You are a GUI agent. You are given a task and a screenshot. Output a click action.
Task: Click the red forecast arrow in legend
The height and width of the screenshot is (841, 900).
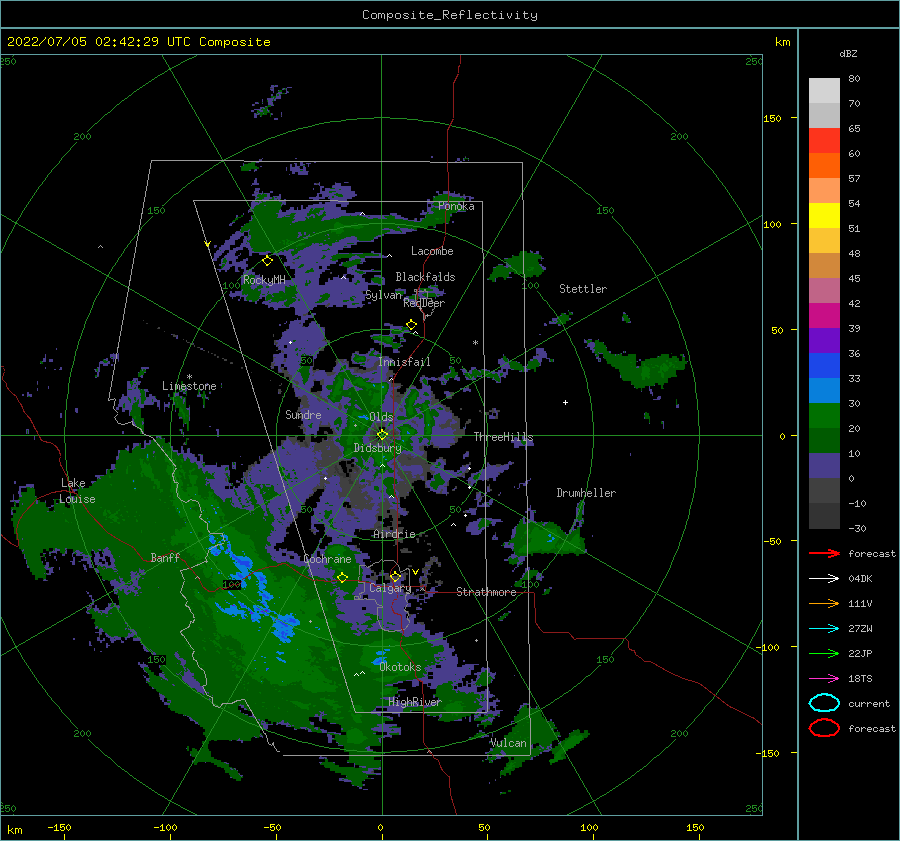click(x=824, y=553)
